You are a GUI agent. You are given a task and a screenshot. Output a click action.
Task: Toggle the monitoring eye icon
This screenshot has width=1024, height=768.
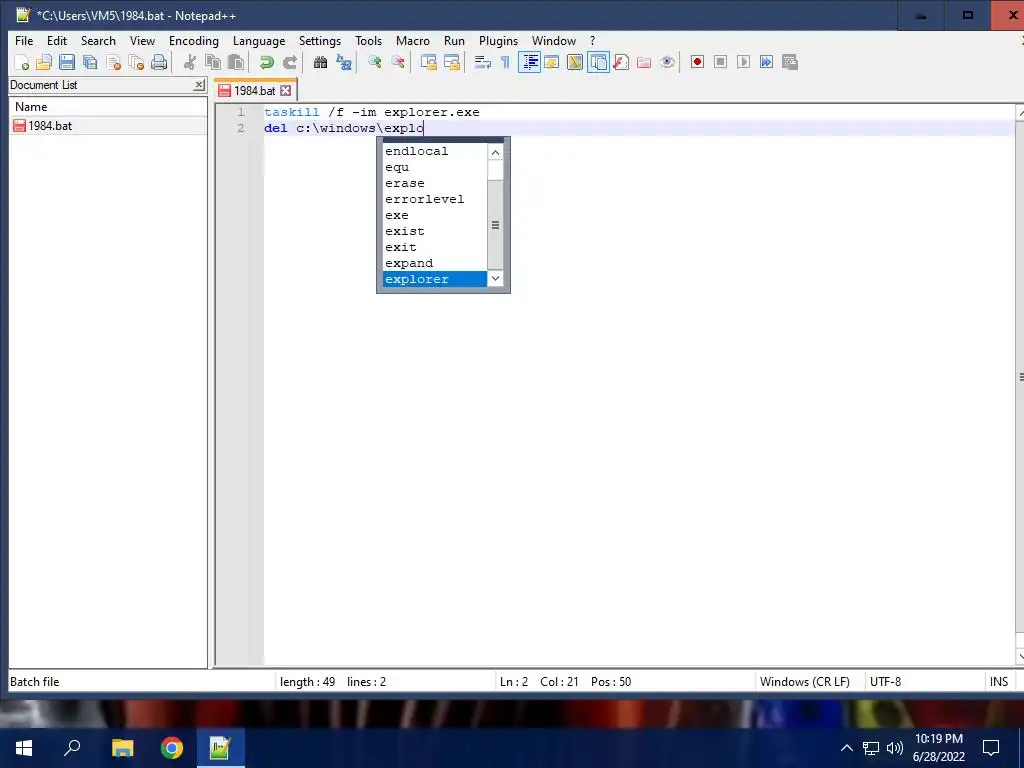tap(667, 62)
